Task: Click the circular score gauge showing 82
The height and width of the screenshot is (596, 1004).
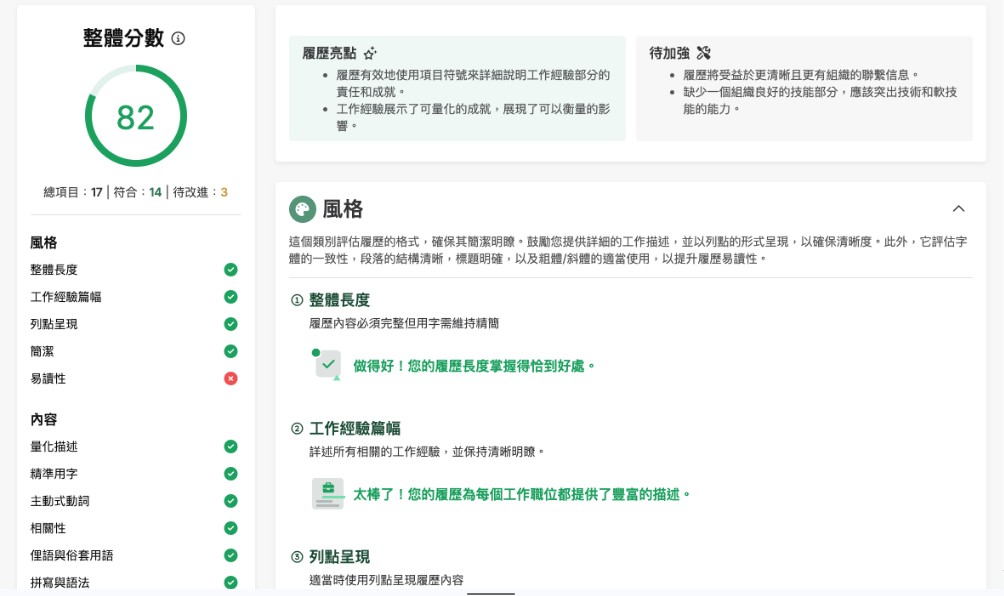Action: (x=135, y=117)
